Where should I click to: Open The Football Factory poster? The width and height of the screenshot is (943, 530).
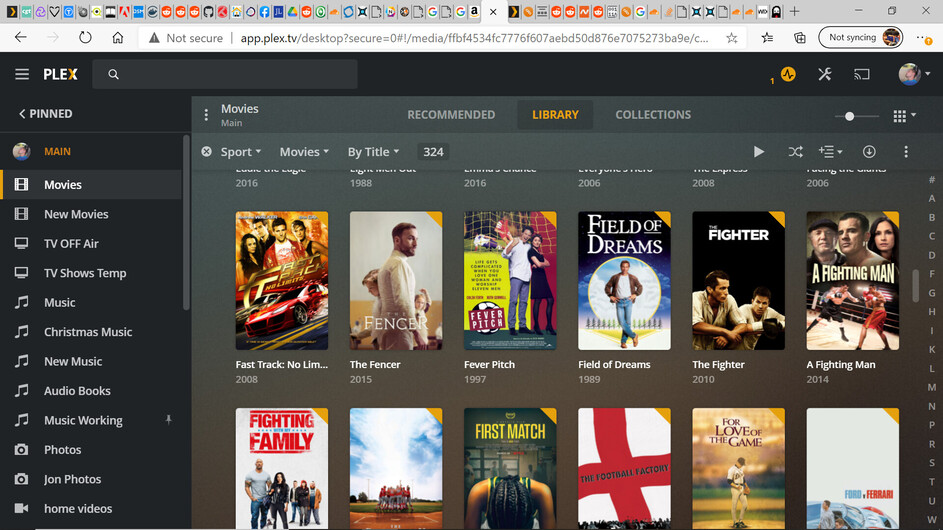624,469
